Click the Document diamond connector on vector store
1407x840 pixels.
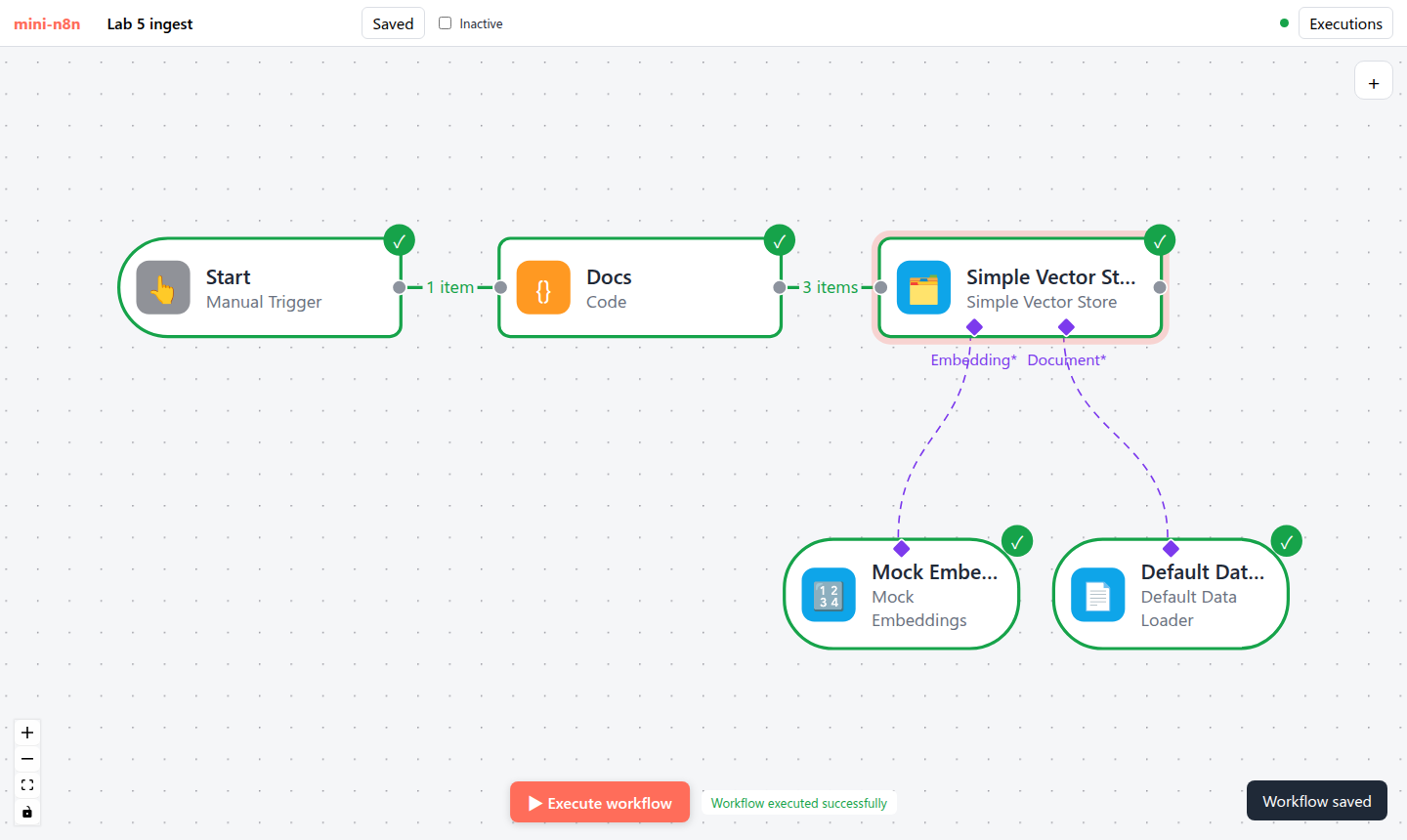pos(1066,326)
